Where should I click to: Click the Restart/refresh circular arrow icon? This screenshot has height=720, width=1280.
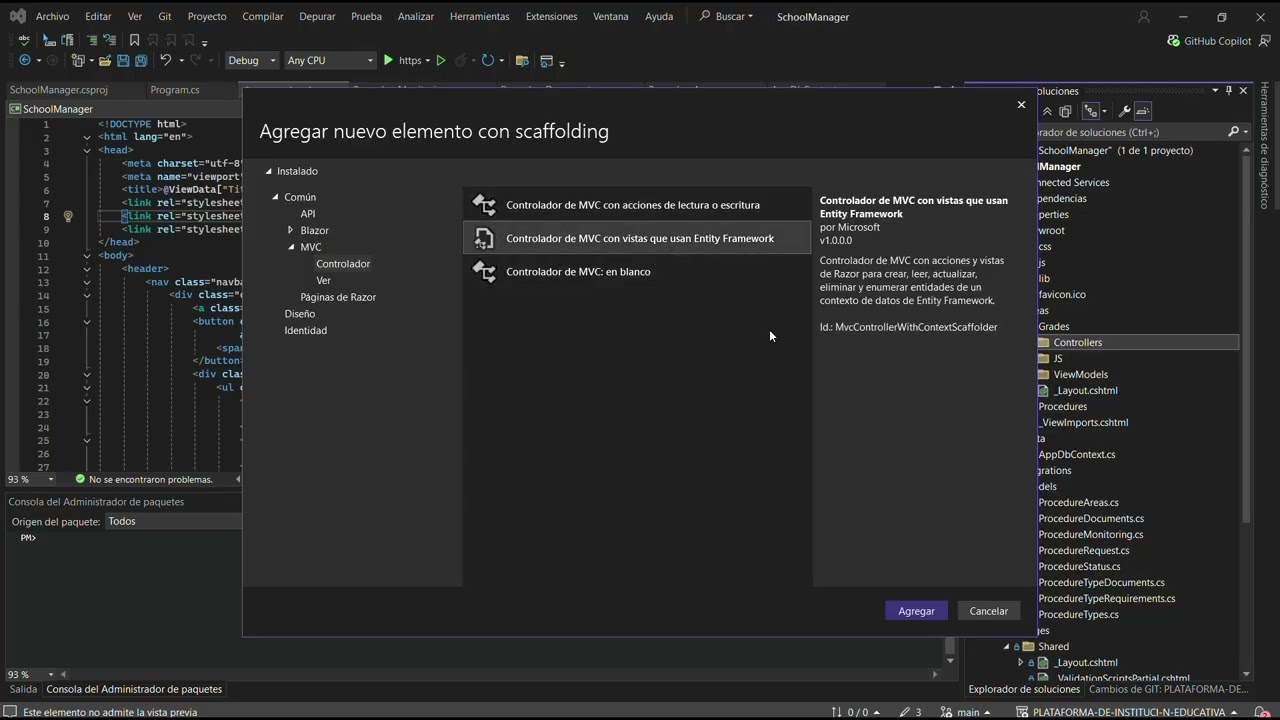coord(487,61)
